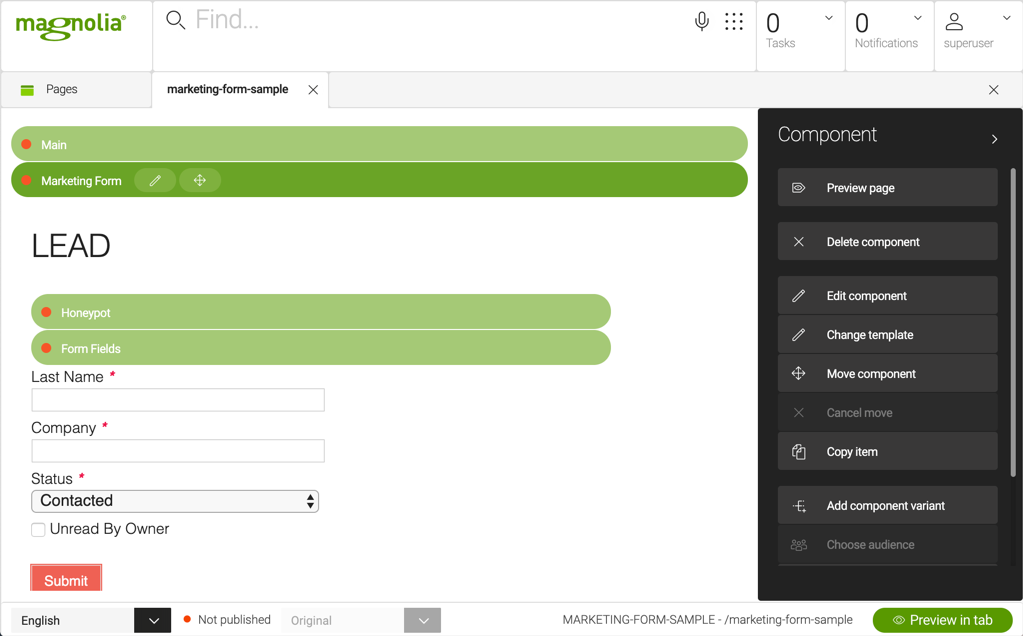This screenshot has height=636, width=1023.
Task: Click red status dot on Form Fields bar
Action: 46,348
